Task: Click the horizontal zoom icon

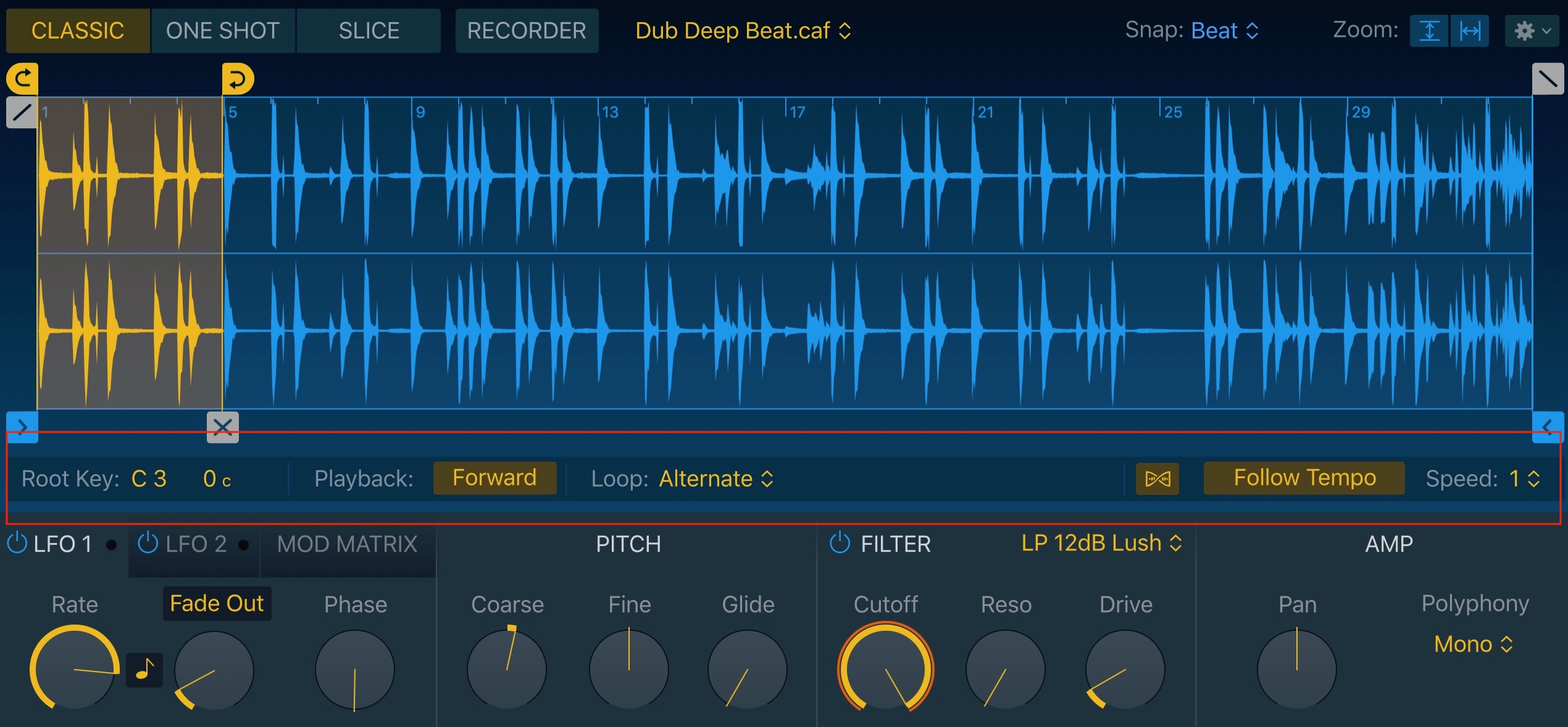Action: click(1470, 30)
